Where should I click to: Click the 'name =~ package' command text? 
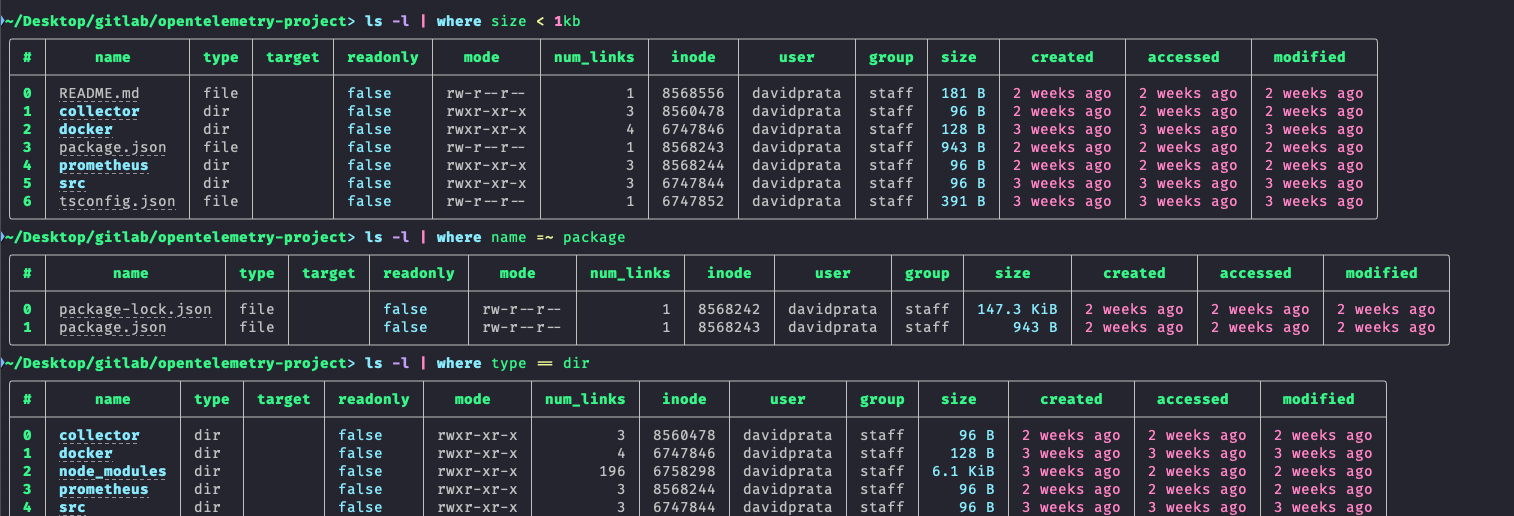click(558, 237)
